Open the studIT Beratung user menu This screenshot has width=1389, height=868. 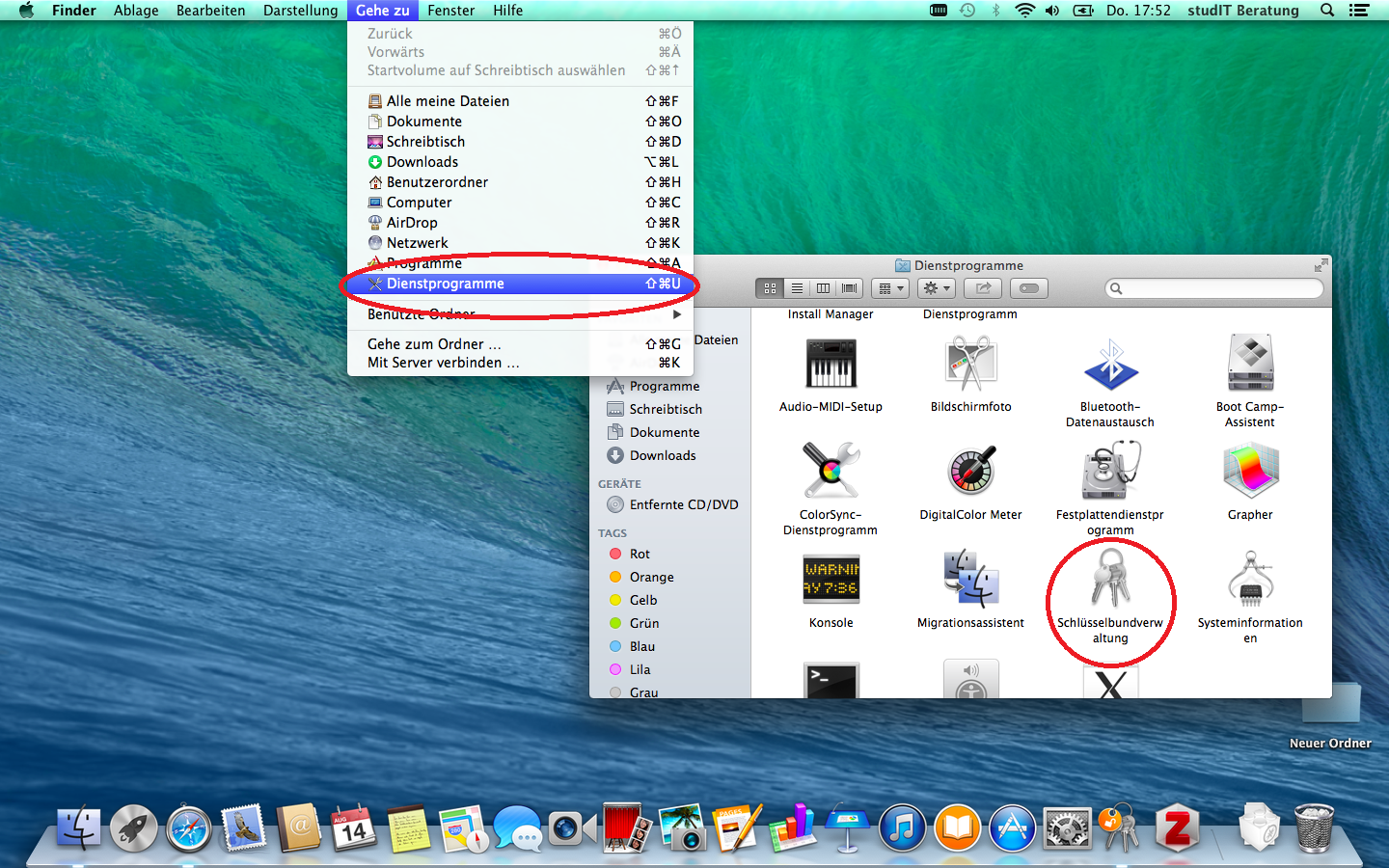(1242, 11)
